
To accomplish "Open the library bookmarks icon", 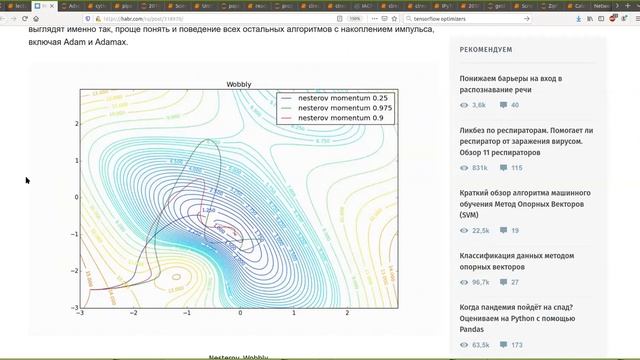I will pos(590,19).
